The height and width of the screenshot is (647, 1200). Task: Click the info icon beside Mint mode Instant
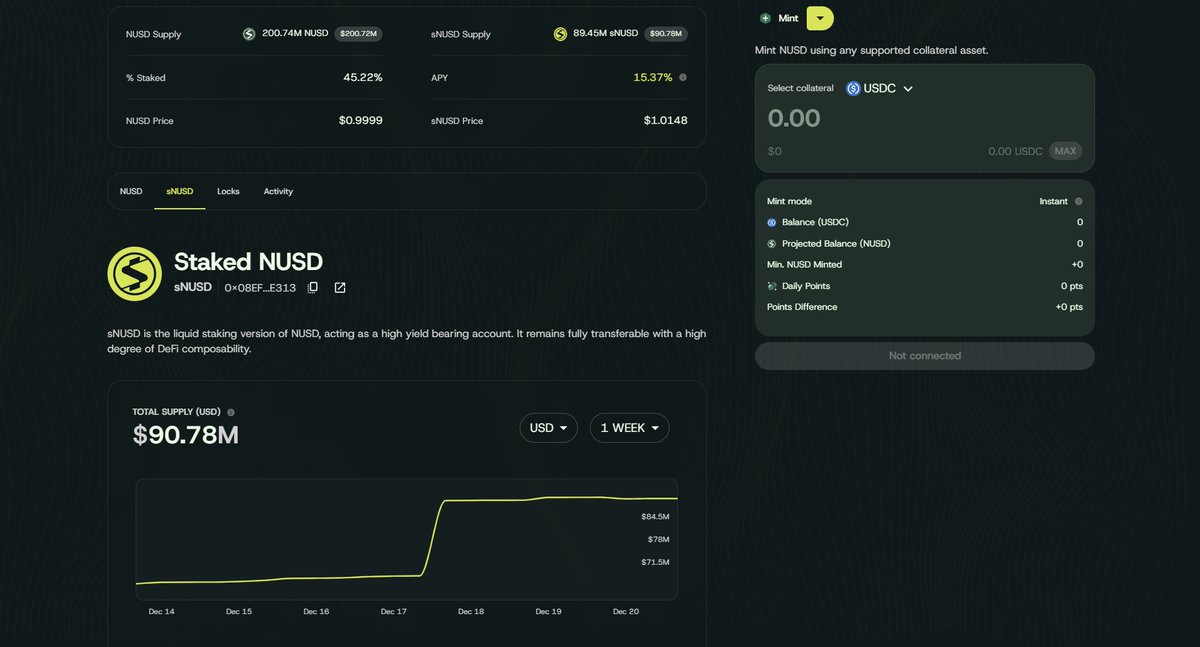[x=1078, y=200]
